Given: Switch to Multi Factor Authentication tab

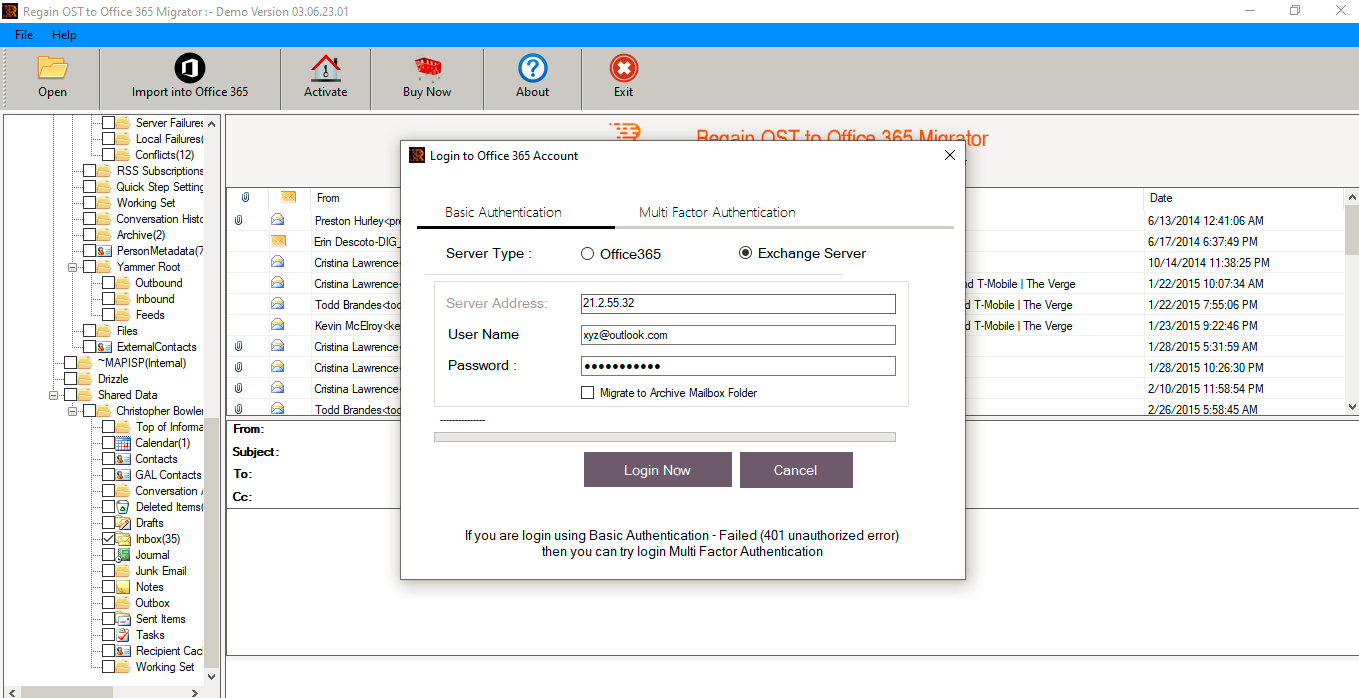Looking at the screenshot, I should (717, 212).
